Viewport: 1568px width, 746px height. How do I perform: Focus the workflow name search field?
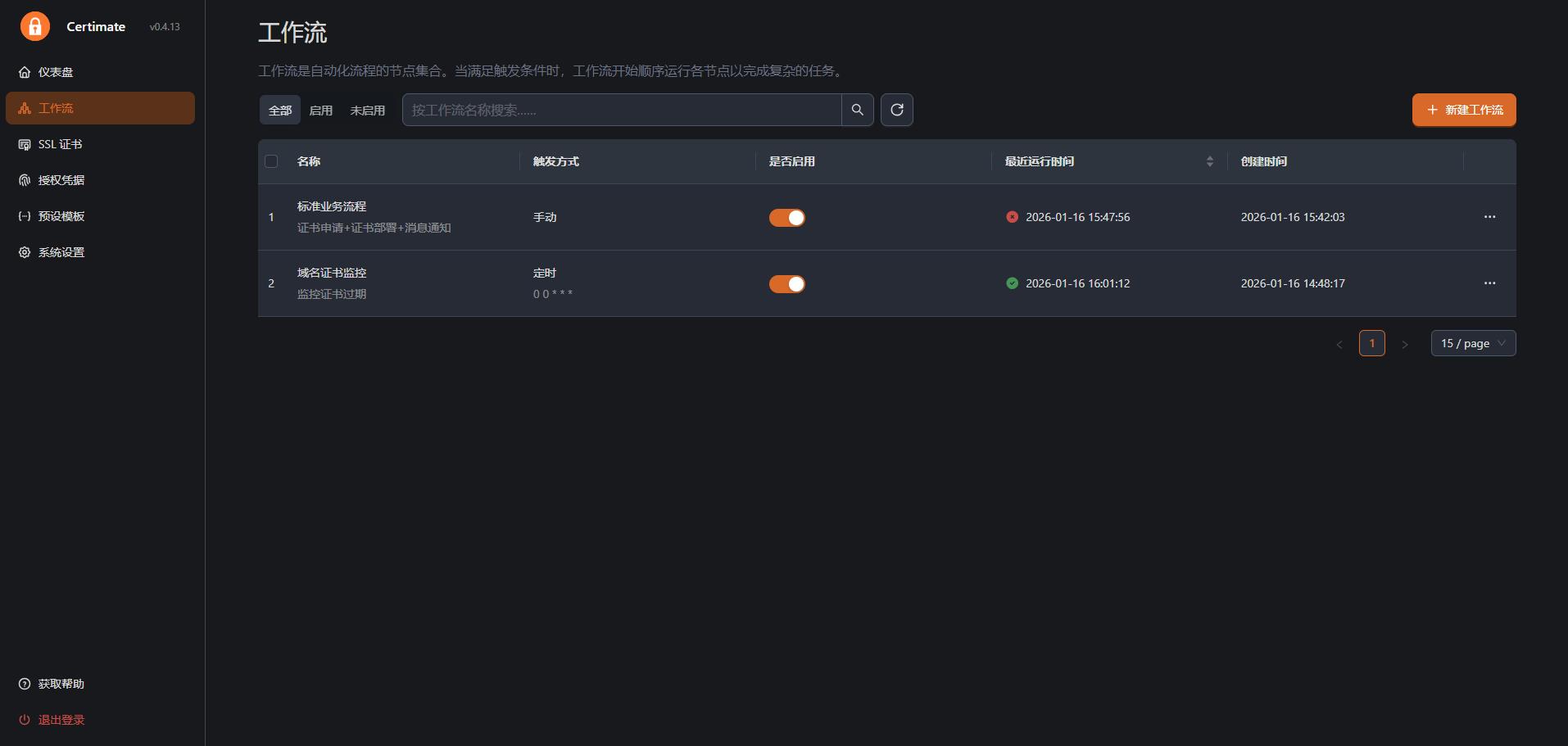tap(622, 110)
